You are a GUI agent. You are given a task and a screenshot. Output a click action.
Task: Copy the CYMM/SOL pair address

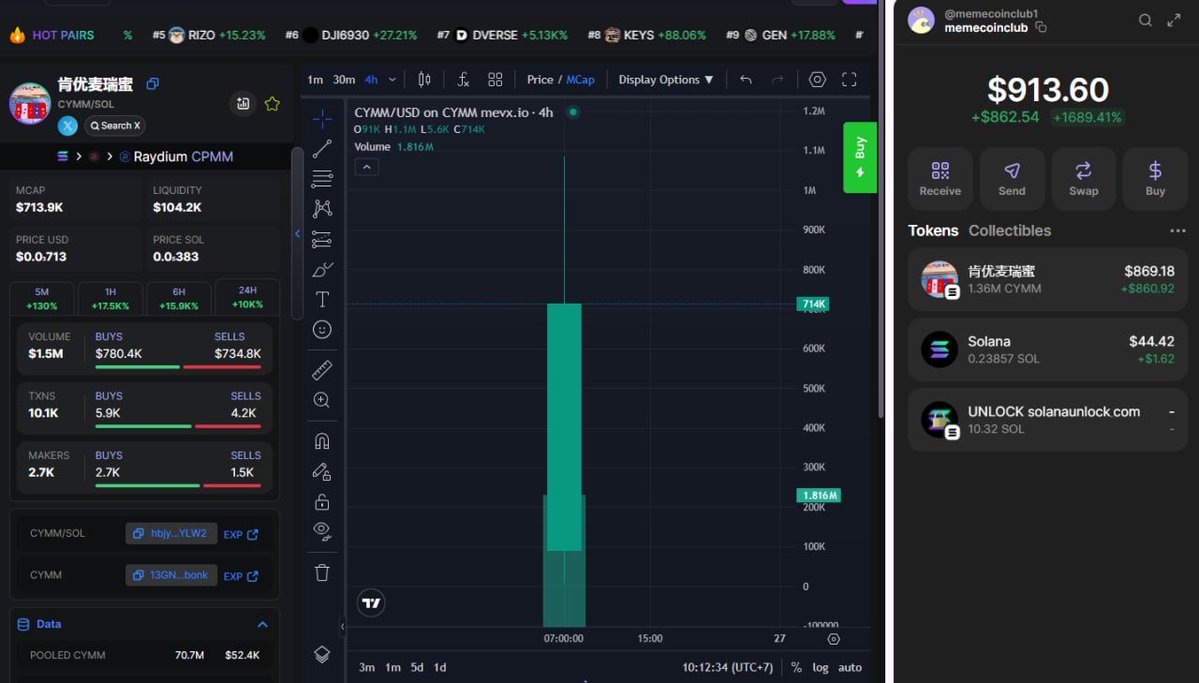tap(171, 534)
